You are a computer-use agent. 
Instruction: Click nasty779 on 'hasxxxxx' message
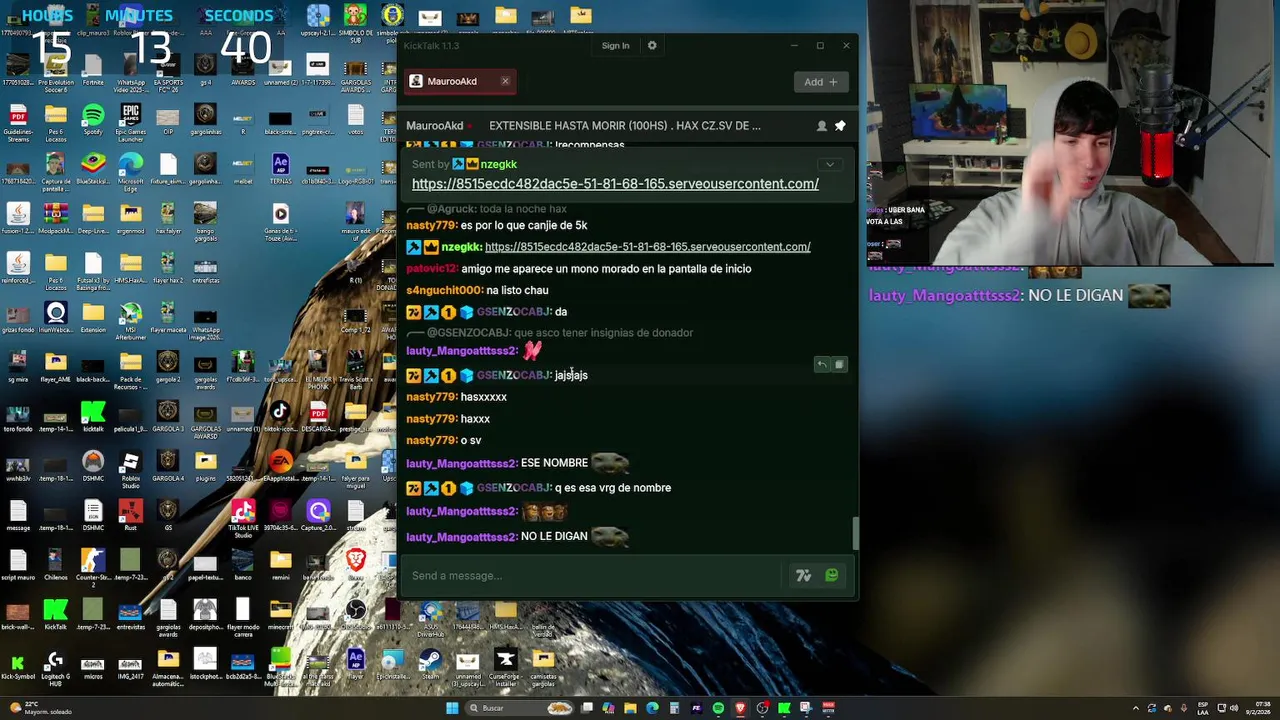tap(431, 397)
